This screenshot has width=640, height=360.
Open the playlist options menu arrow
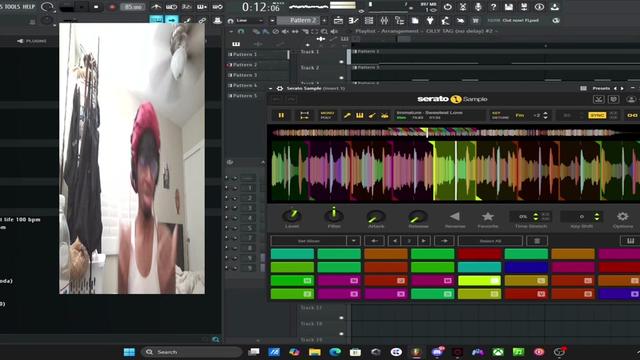pyautogui.click(x=231, y=31)
